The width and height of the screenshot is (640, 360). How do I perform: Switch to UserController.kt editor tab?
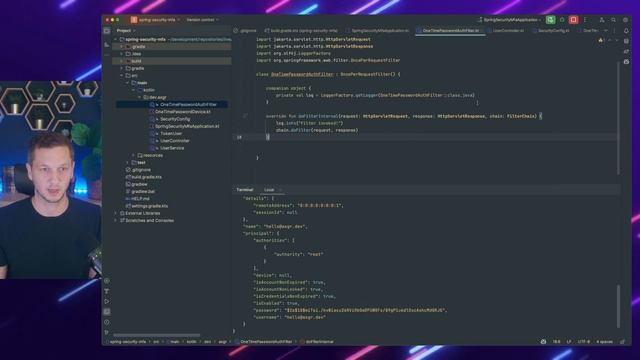click(505, 31)
